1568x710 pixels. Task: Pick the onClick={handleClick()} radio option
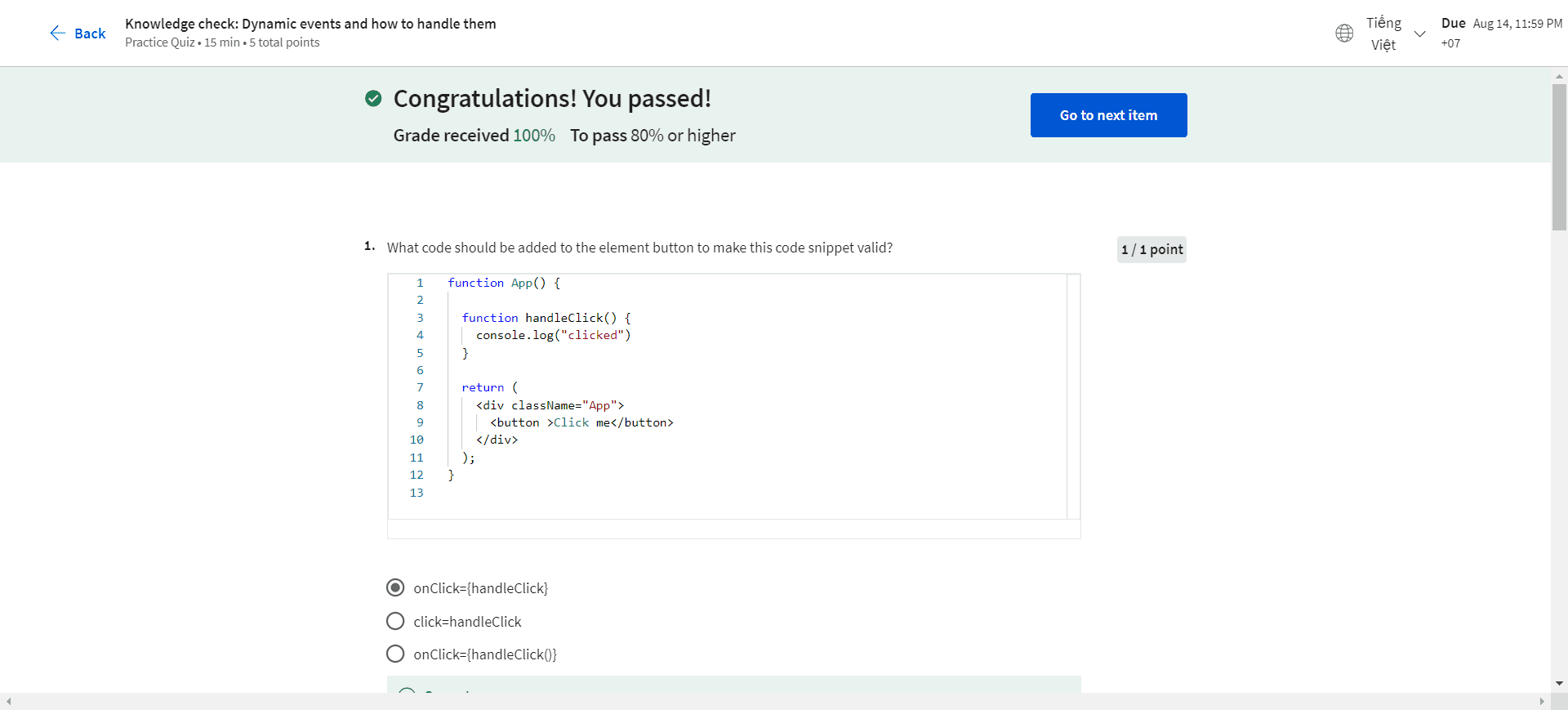(395, 654)
